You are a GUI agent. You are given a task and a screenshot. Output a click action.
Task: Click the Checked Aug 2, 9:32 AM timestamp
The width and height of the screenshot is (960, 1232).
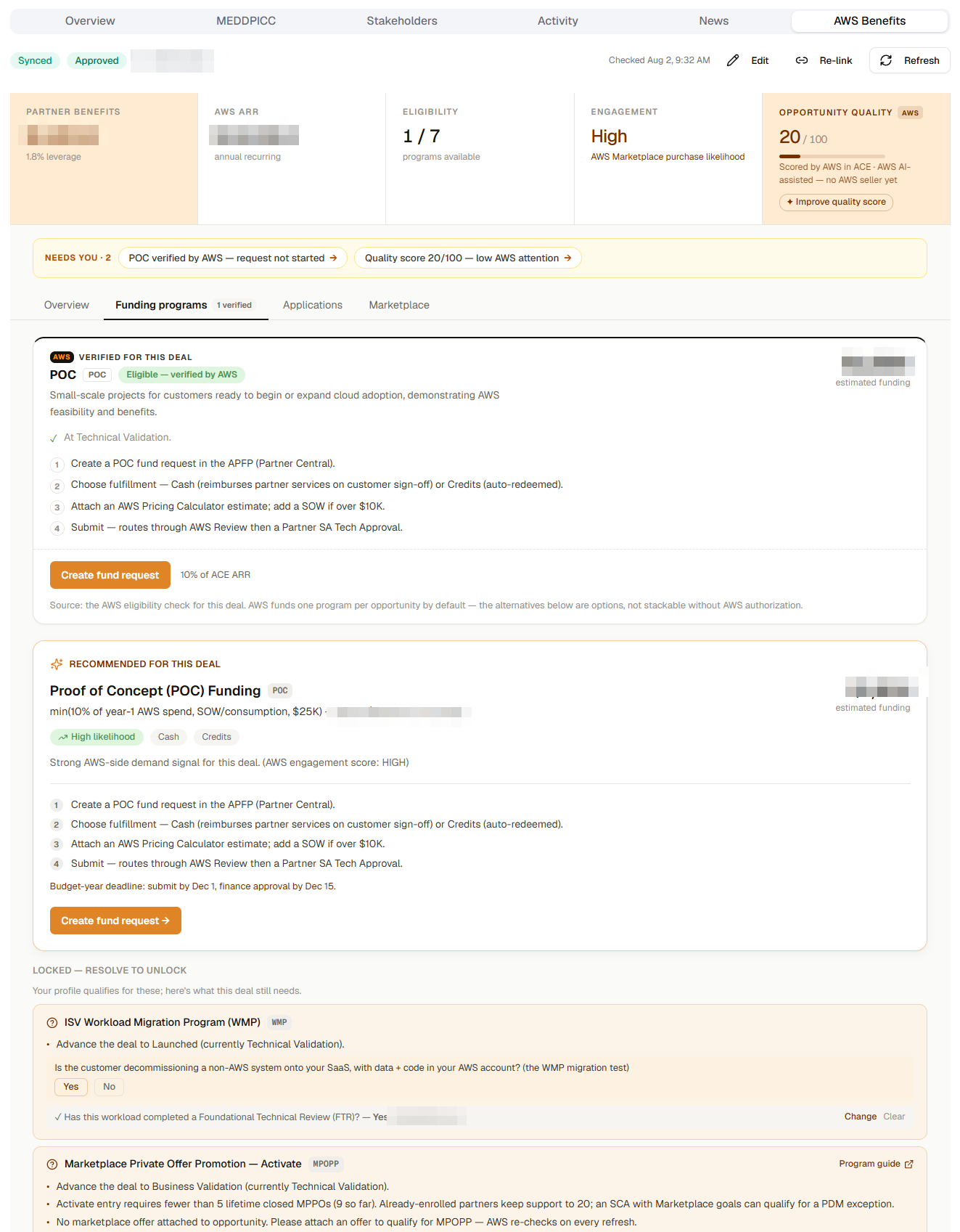(x=659, y=60)
